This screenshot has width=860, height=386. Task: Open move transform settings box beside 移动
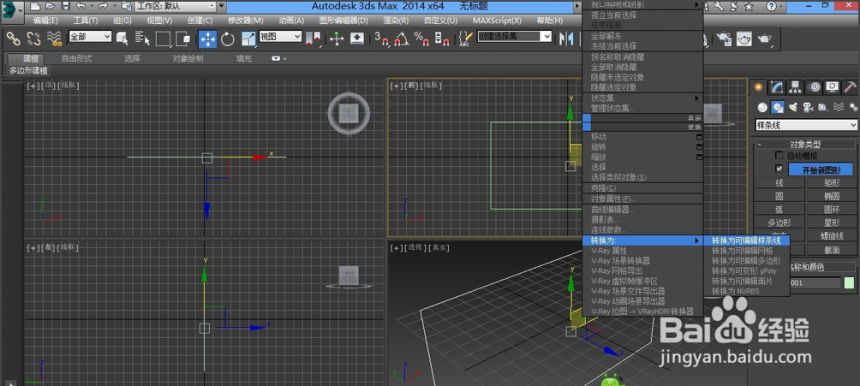(699, 137)
